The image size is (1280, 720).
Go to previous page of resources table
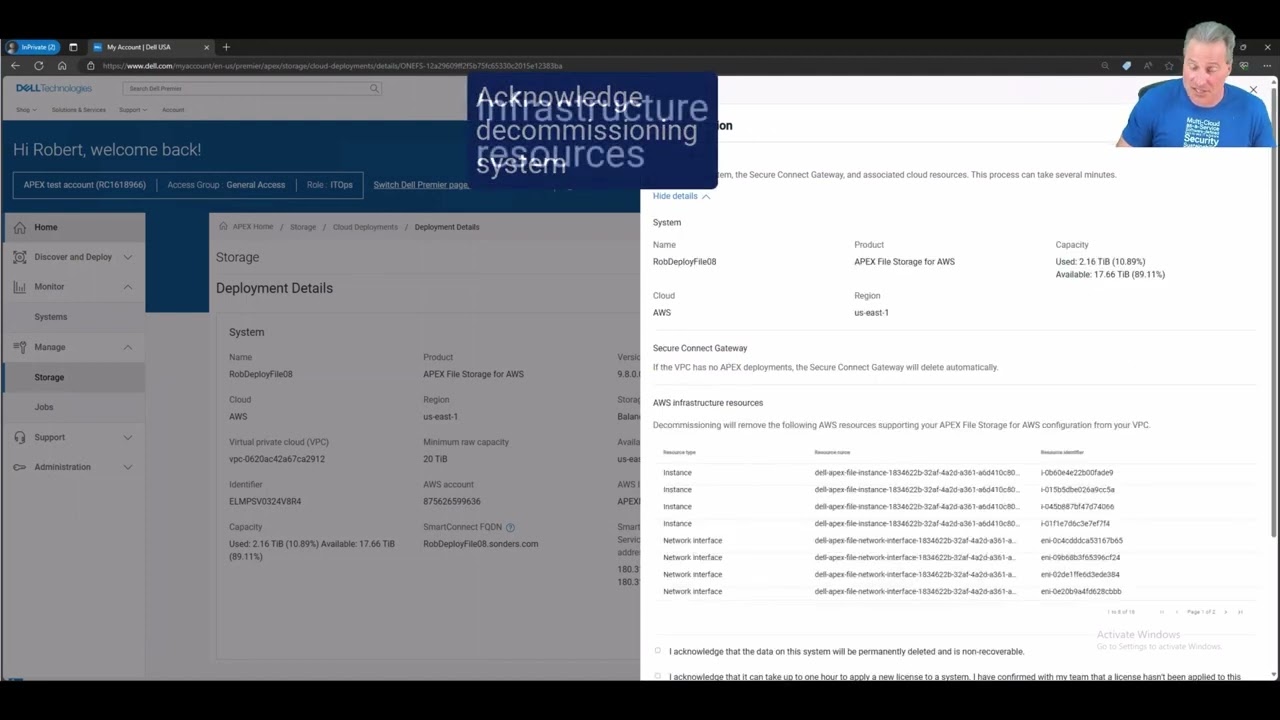click(x=1176, y=612)
